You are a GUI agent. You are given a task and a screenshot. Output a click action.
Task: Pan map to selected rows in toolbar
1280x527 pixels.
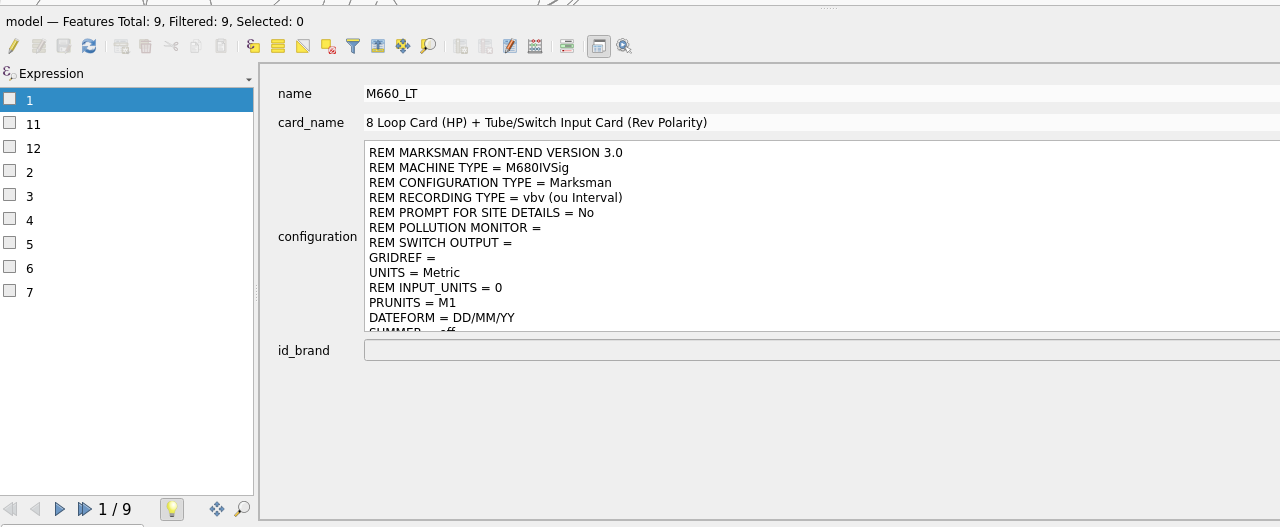[403, 46]
